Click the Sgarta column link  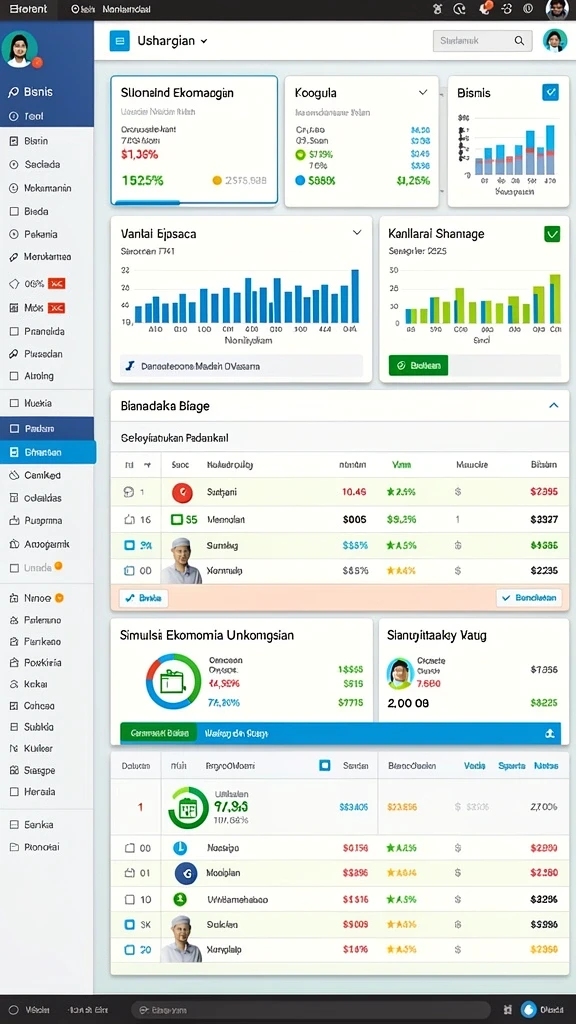511,765
